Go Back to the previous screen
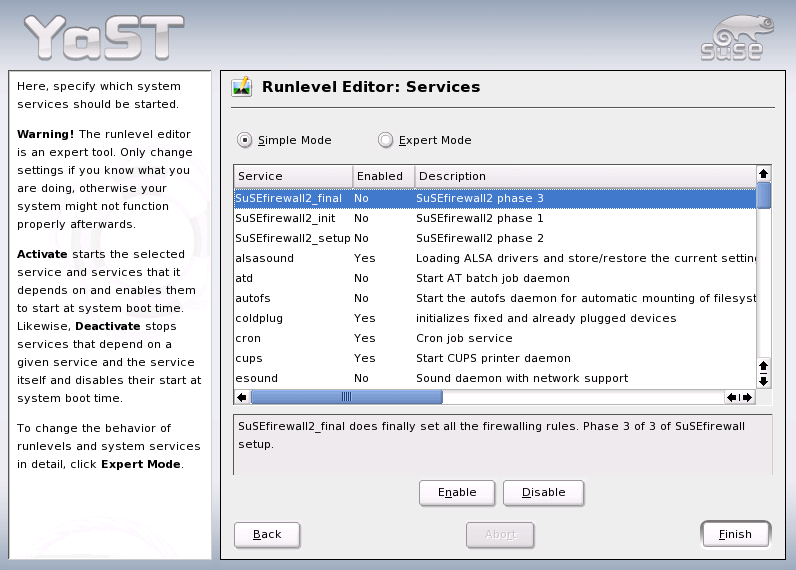Viewport: 796px width, 570px height. pyautogui.click(x=267, y=534)
